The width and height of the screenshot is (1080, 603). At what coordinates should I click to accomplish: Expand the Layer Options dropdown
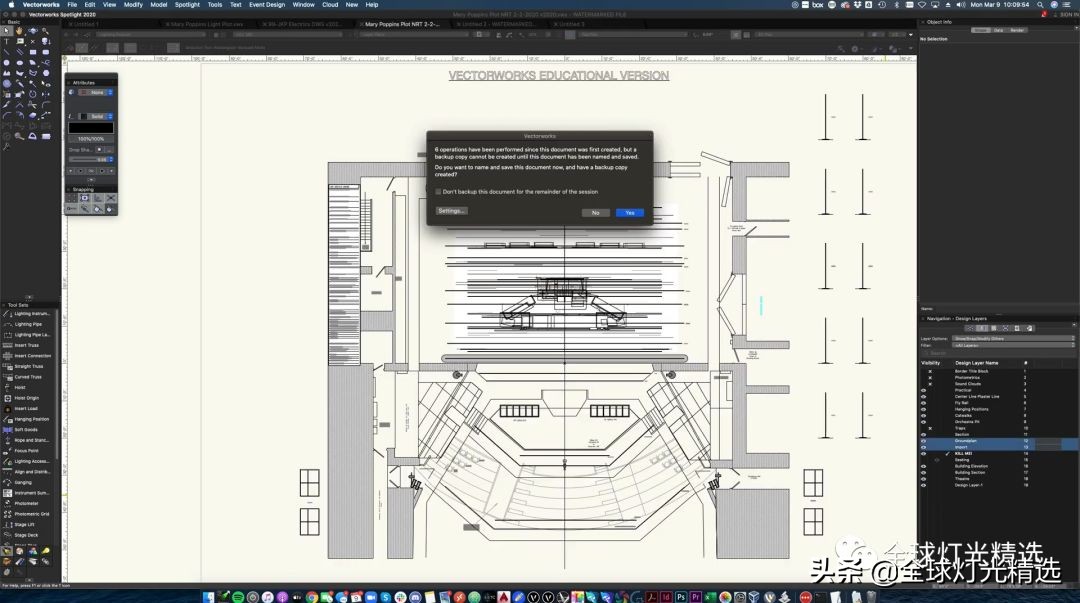pyautogui.click(x=1012, y=339)
